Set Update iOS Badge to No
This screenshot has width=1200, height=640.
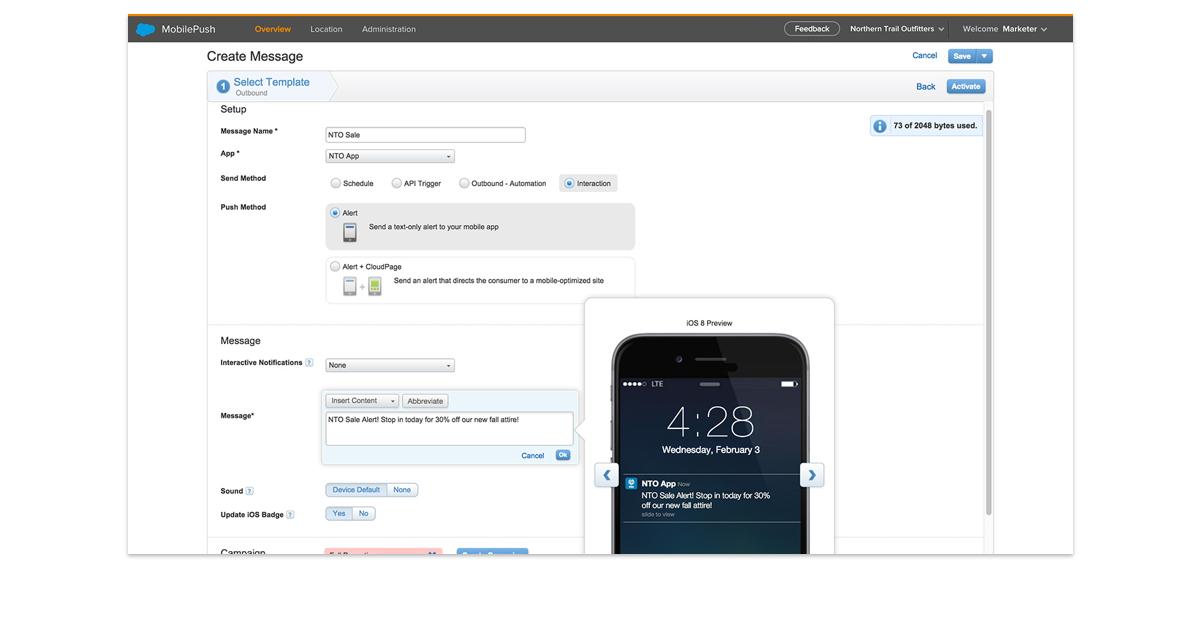(x=364, y=514)
